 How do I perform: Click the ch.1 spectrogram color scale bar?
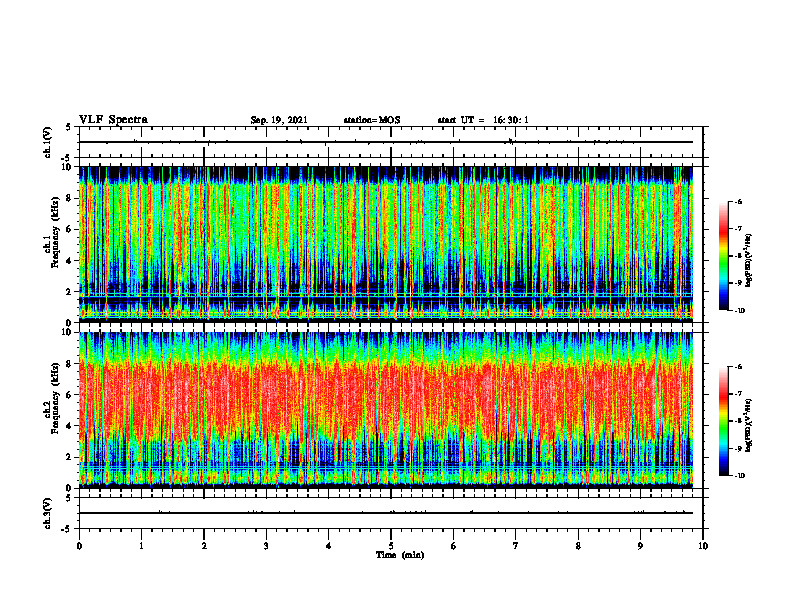click(724, 256)
